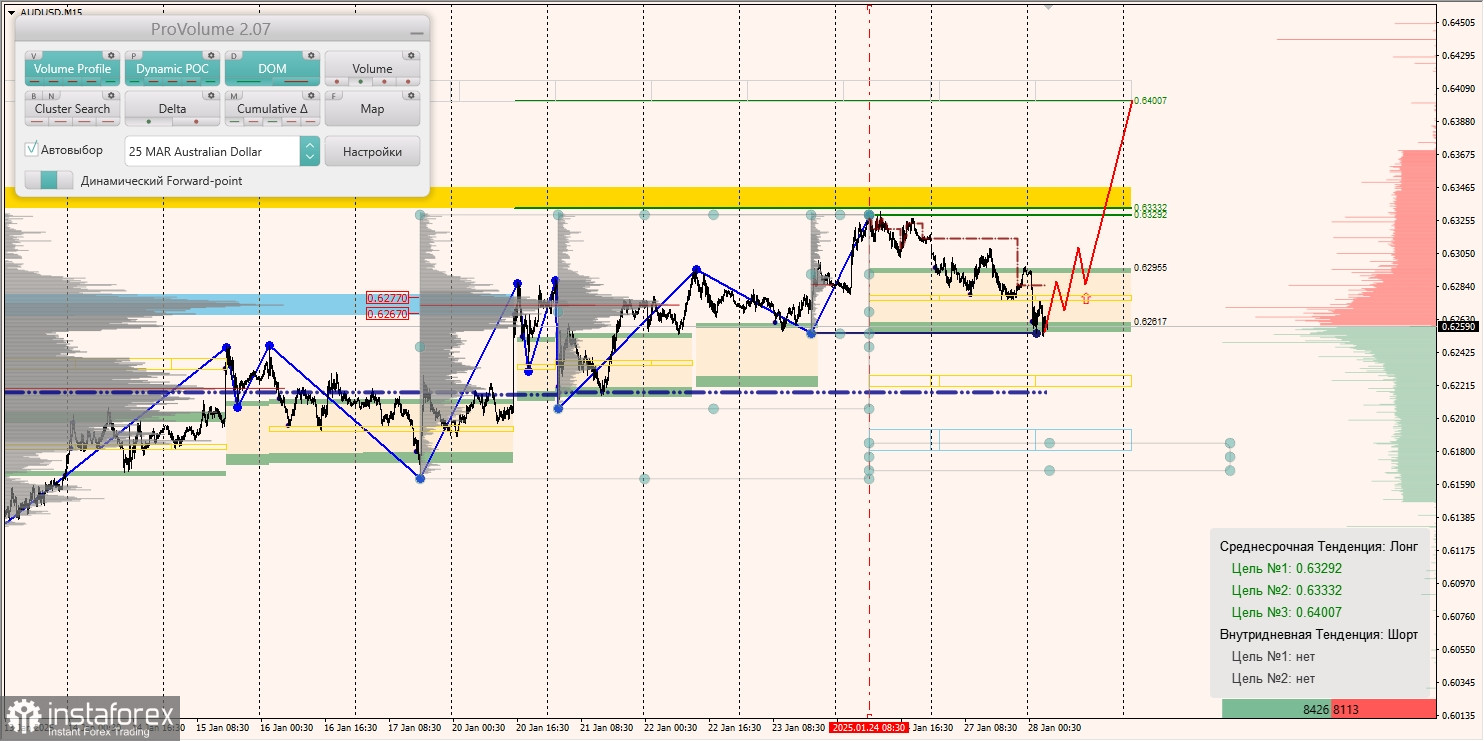The image size is (1484, 741).
Task: Enable Cumulative Δ module
Action: coord(272,109)
